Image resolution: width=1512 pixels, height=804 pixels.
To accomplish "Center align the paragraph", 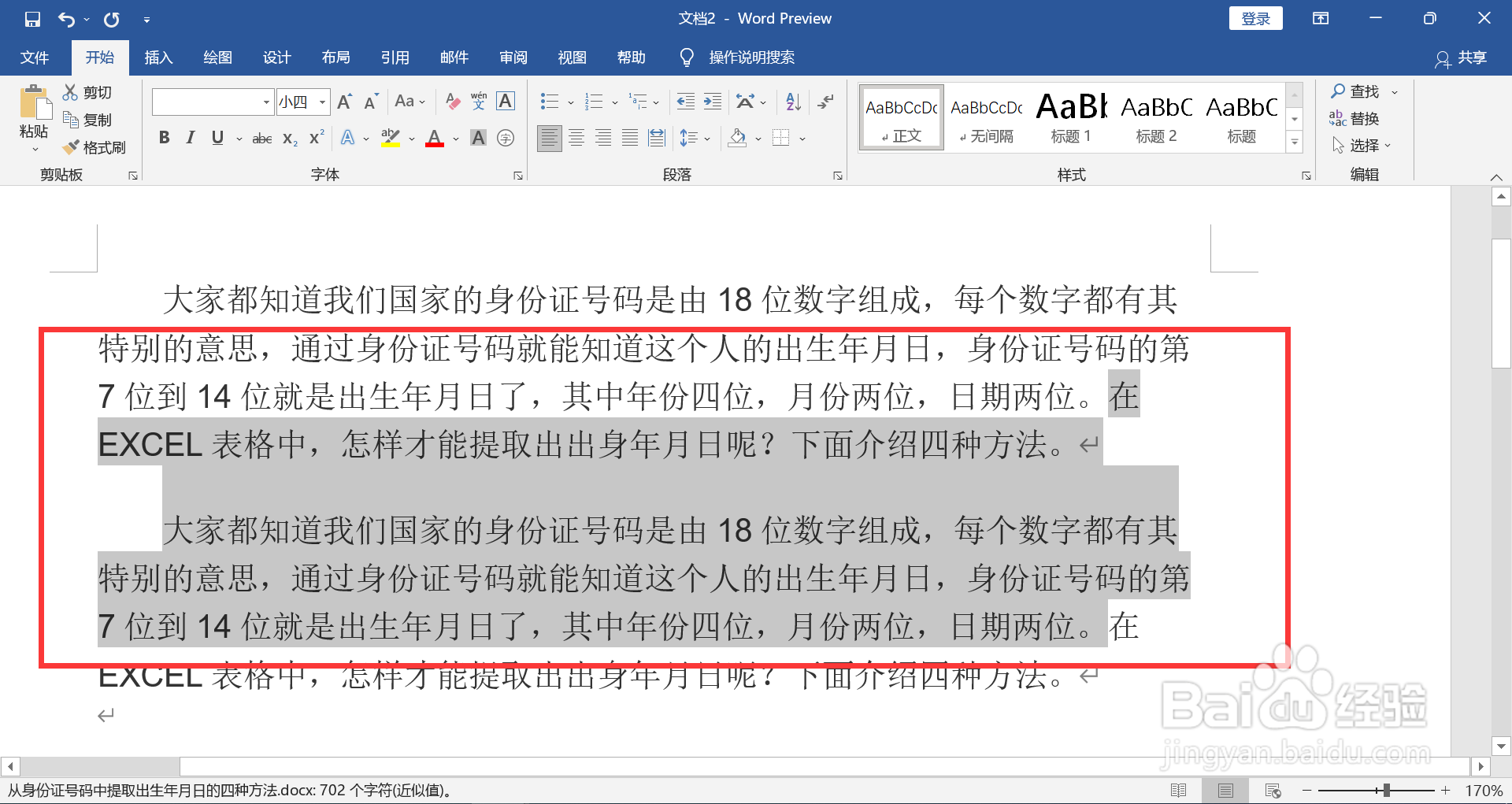I will [x=576, y=139].
